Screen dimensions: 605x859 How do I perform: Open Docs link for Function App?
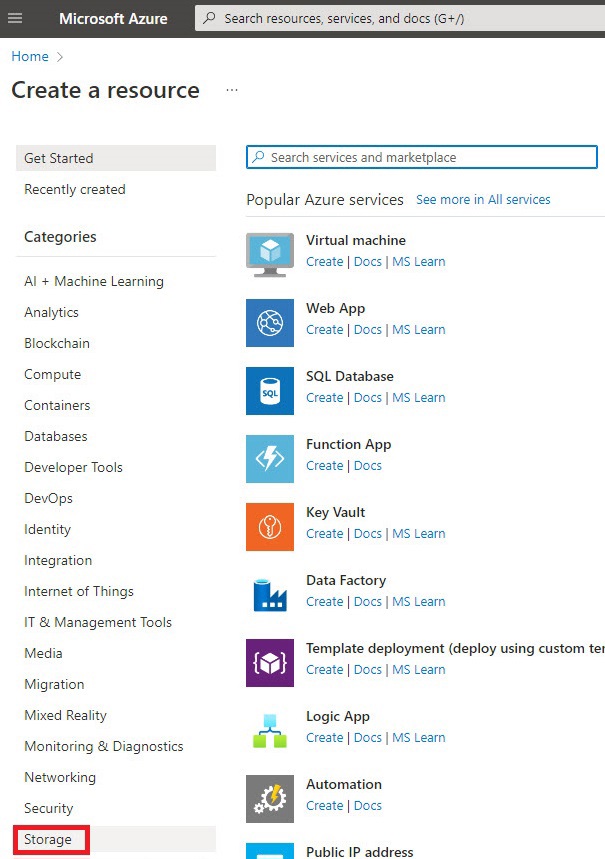[367, 466]
